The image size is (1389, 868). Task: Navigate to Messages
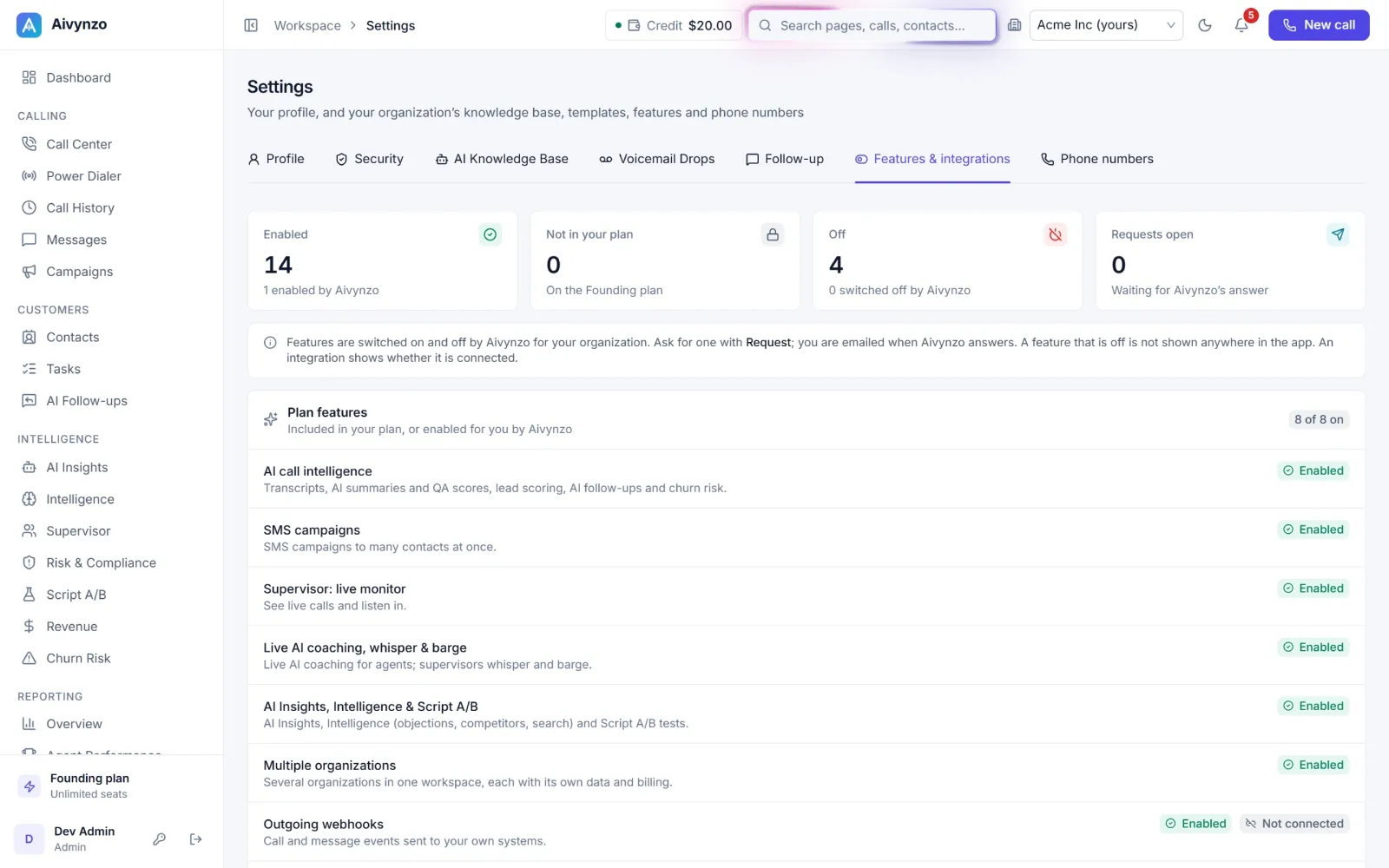[111, 240]
